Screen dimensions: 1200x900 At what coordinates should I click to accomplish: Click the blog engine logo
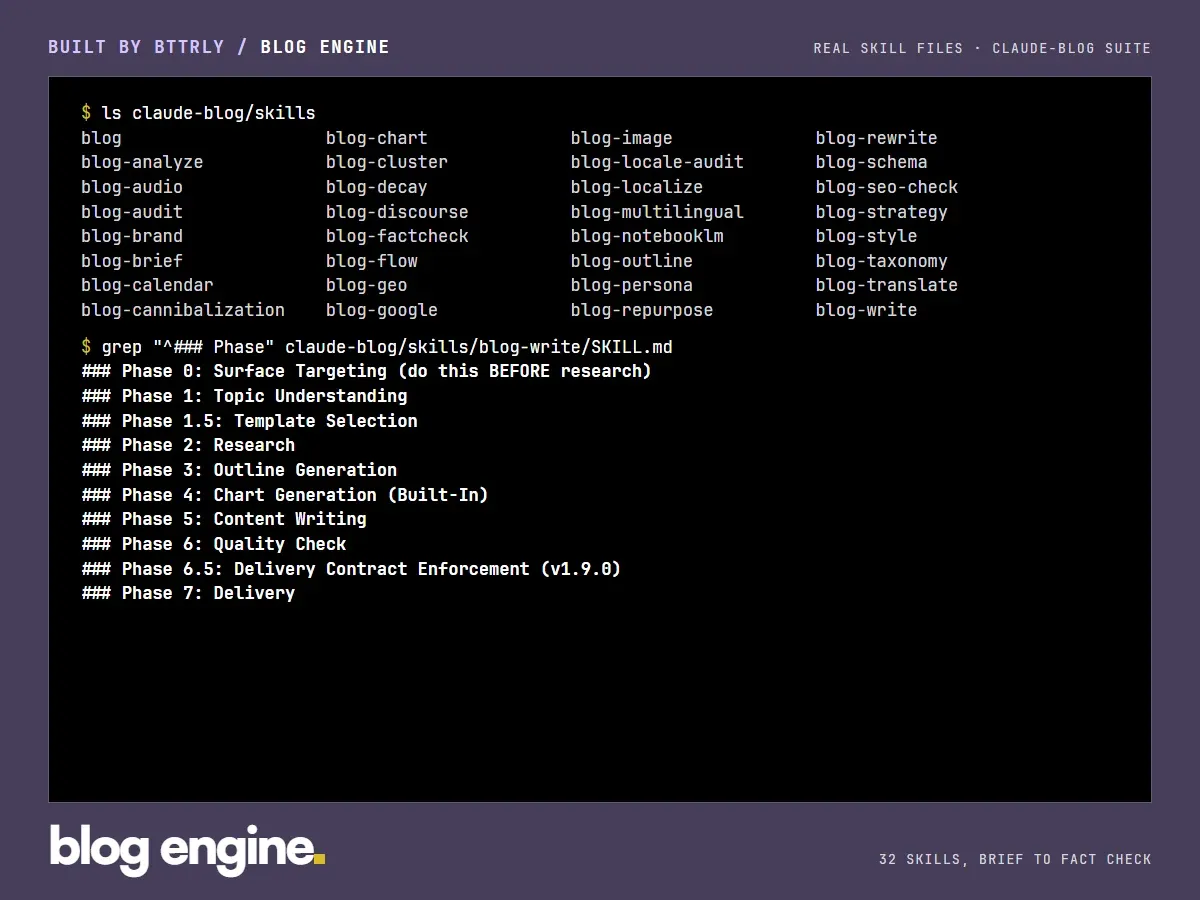[x=187, y=850]
